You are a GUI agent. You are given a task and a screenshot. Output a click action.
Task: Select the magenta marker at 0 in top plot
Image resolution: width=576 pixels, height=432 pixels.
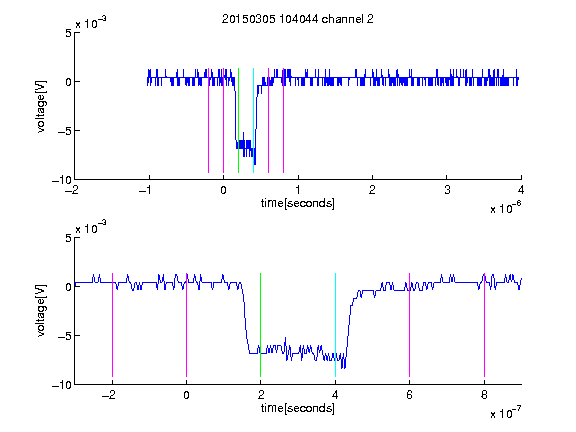pos(223,120)
